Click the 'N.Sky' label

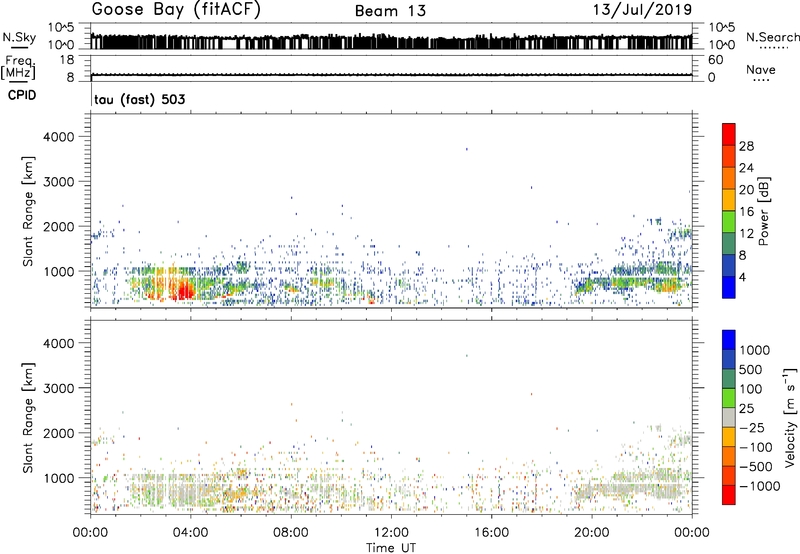[x=19, y=37]
